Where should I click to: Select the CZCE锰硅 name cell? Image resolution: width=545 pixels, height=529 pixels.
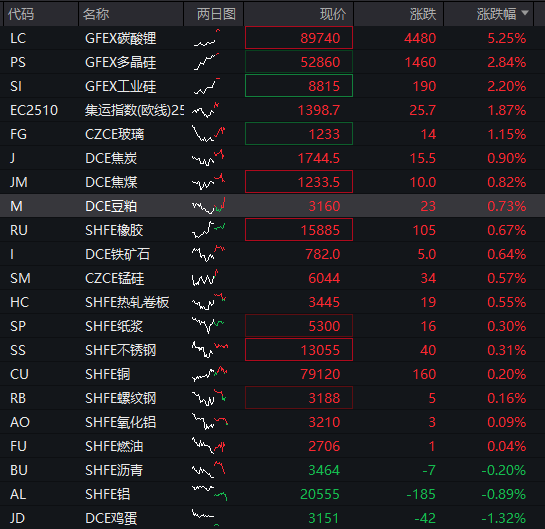pos(114,278)
